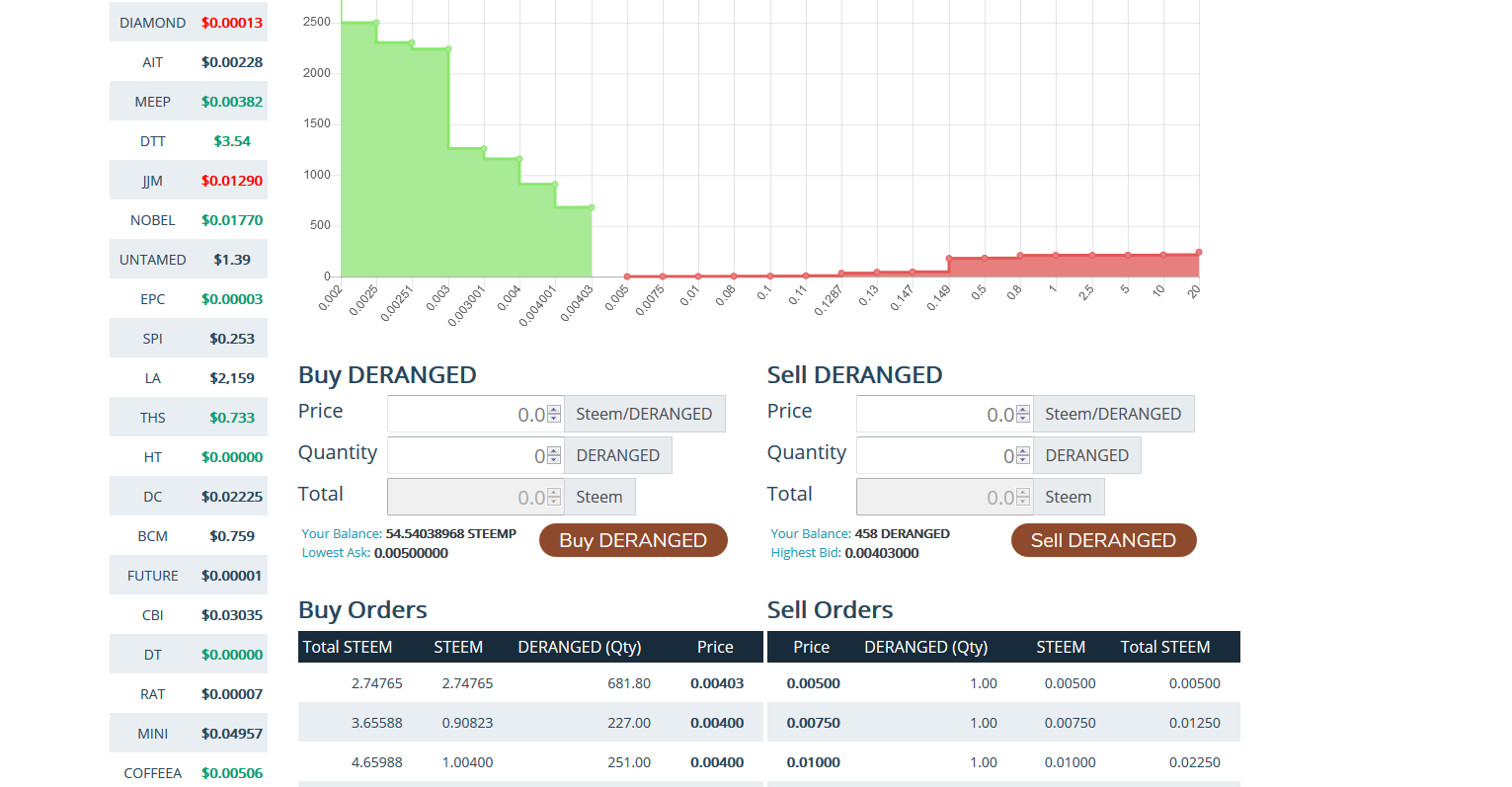Viewport: 1512px width, 787px height.
Task: Click the Sell DERANGED button
Action: (x=1103, y=540)
